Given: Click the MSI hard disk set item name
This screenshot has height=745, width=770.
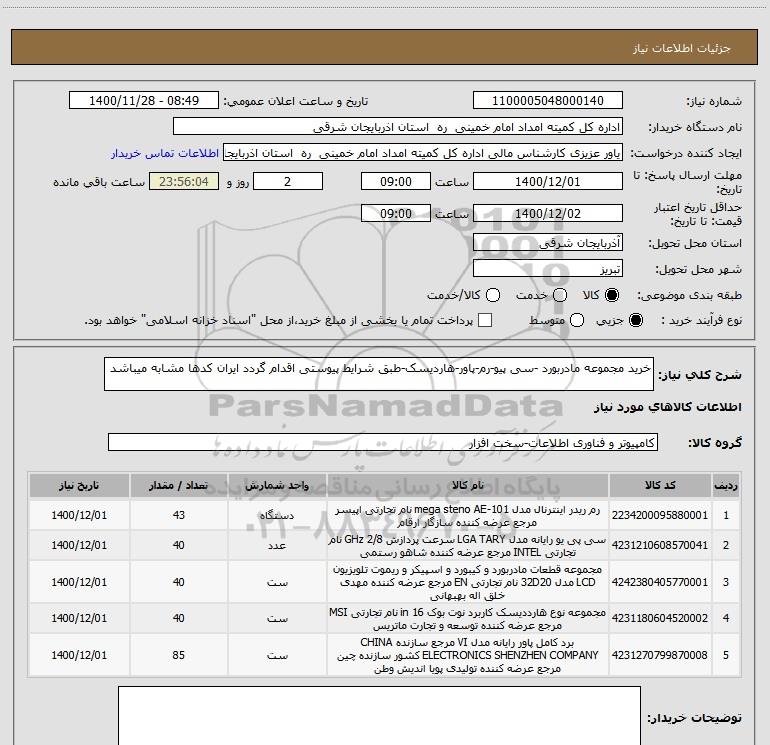Looking at the screenshot, I should pyautogui.click(x=468, y=619).
